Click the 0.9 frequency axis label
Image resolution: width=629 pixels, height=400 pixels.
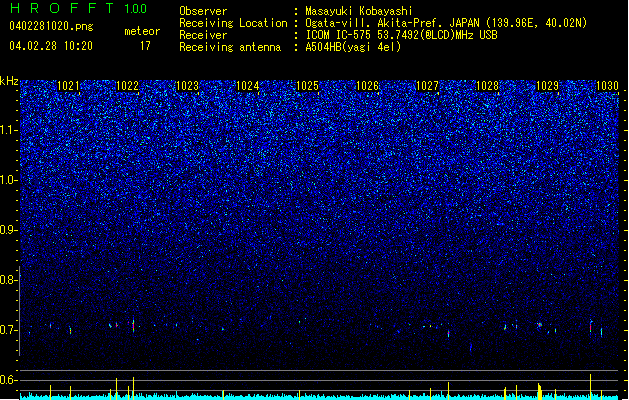pos(7,230)
